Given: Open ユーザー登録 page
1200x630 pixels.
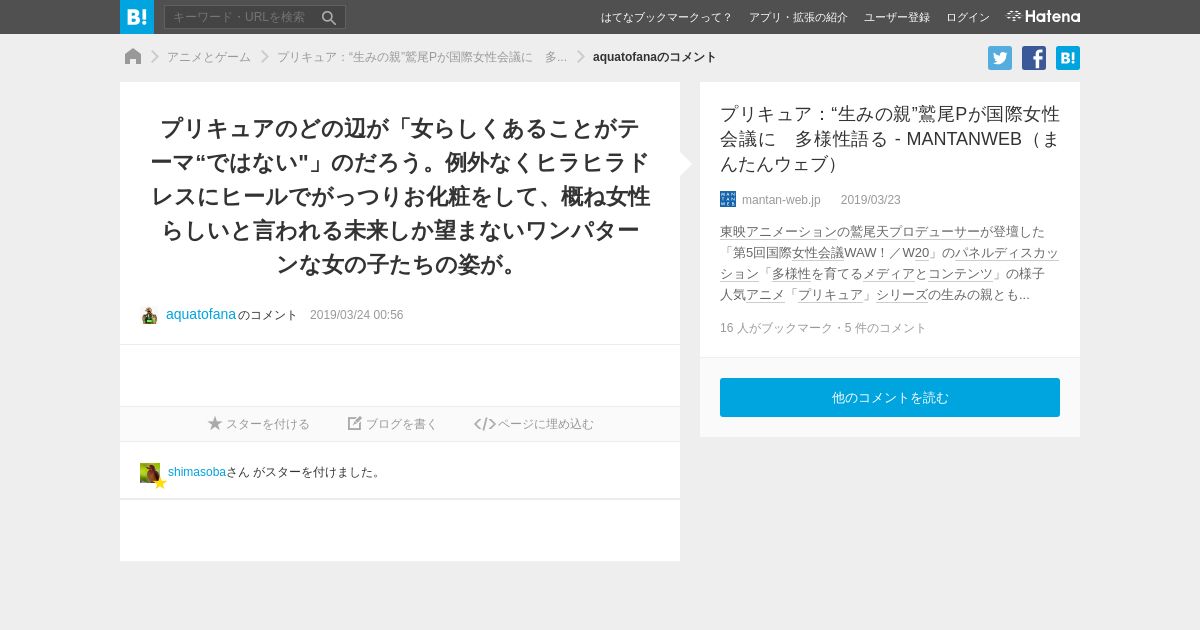Looking at the screenshot, I should [897, 17].
